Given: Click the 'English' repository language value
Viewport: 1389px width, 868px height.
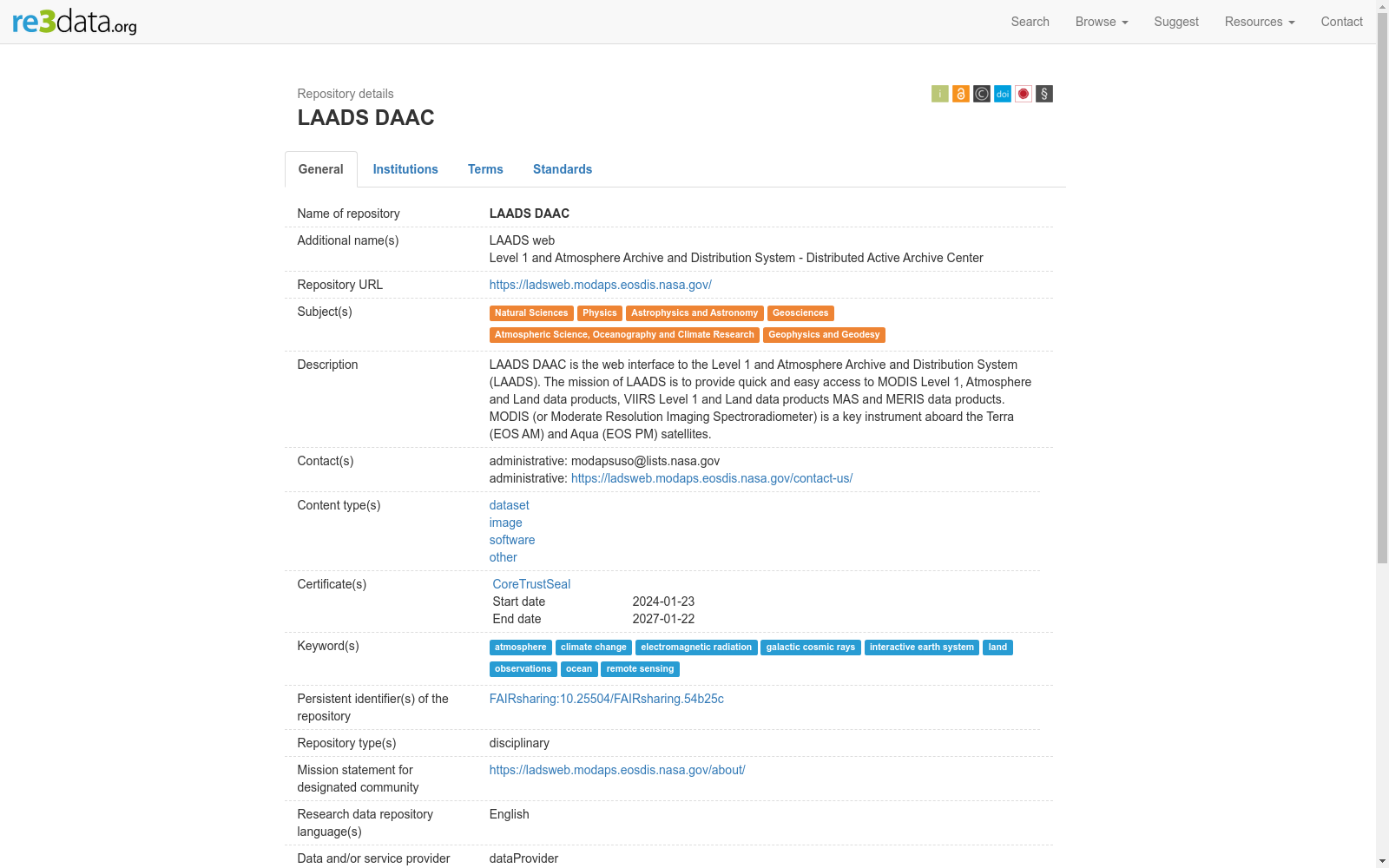Looking at the screenshot, I should [509, 814].
